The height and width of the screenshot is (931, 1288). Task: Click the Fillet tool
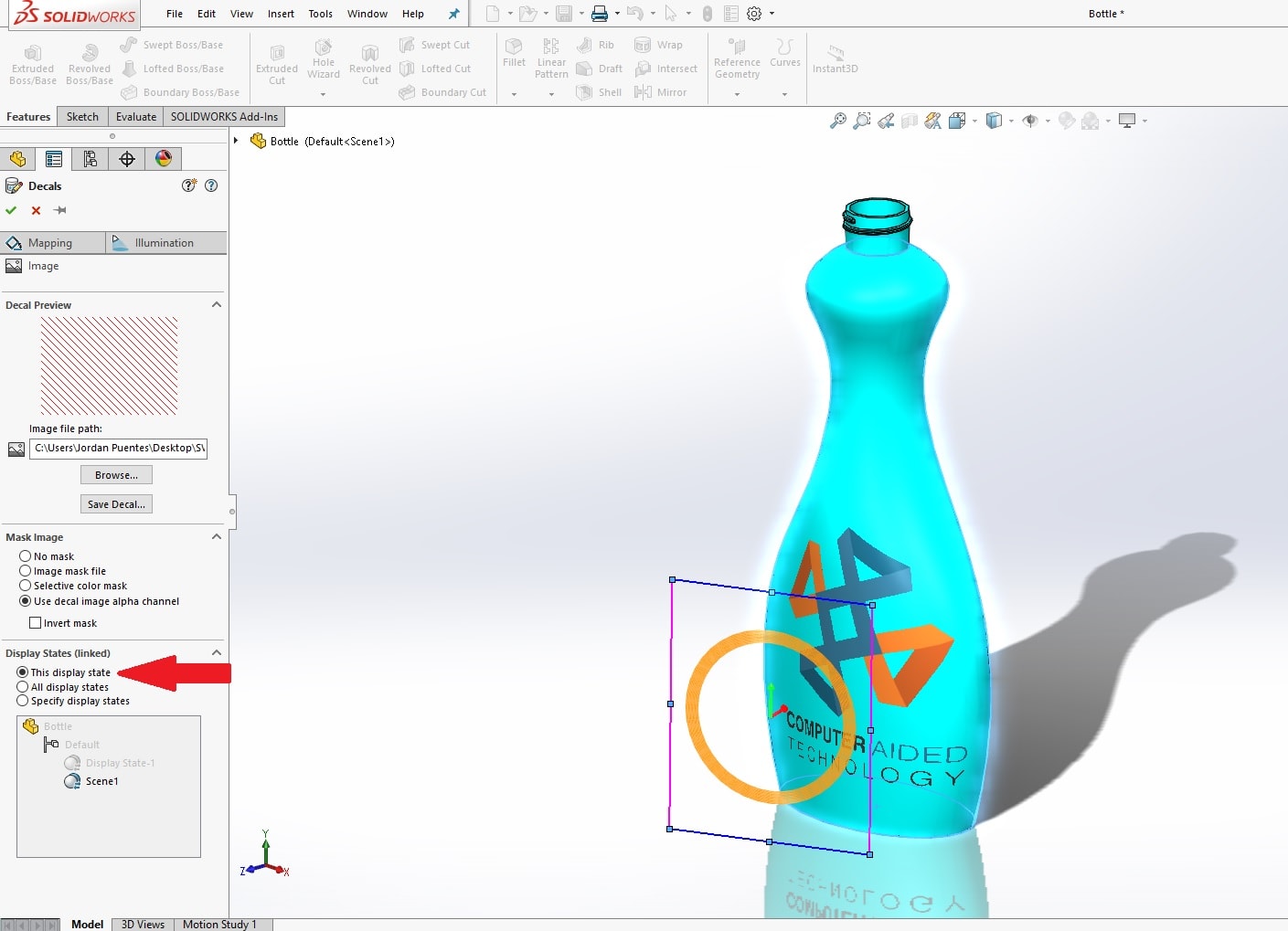(515, 53)
